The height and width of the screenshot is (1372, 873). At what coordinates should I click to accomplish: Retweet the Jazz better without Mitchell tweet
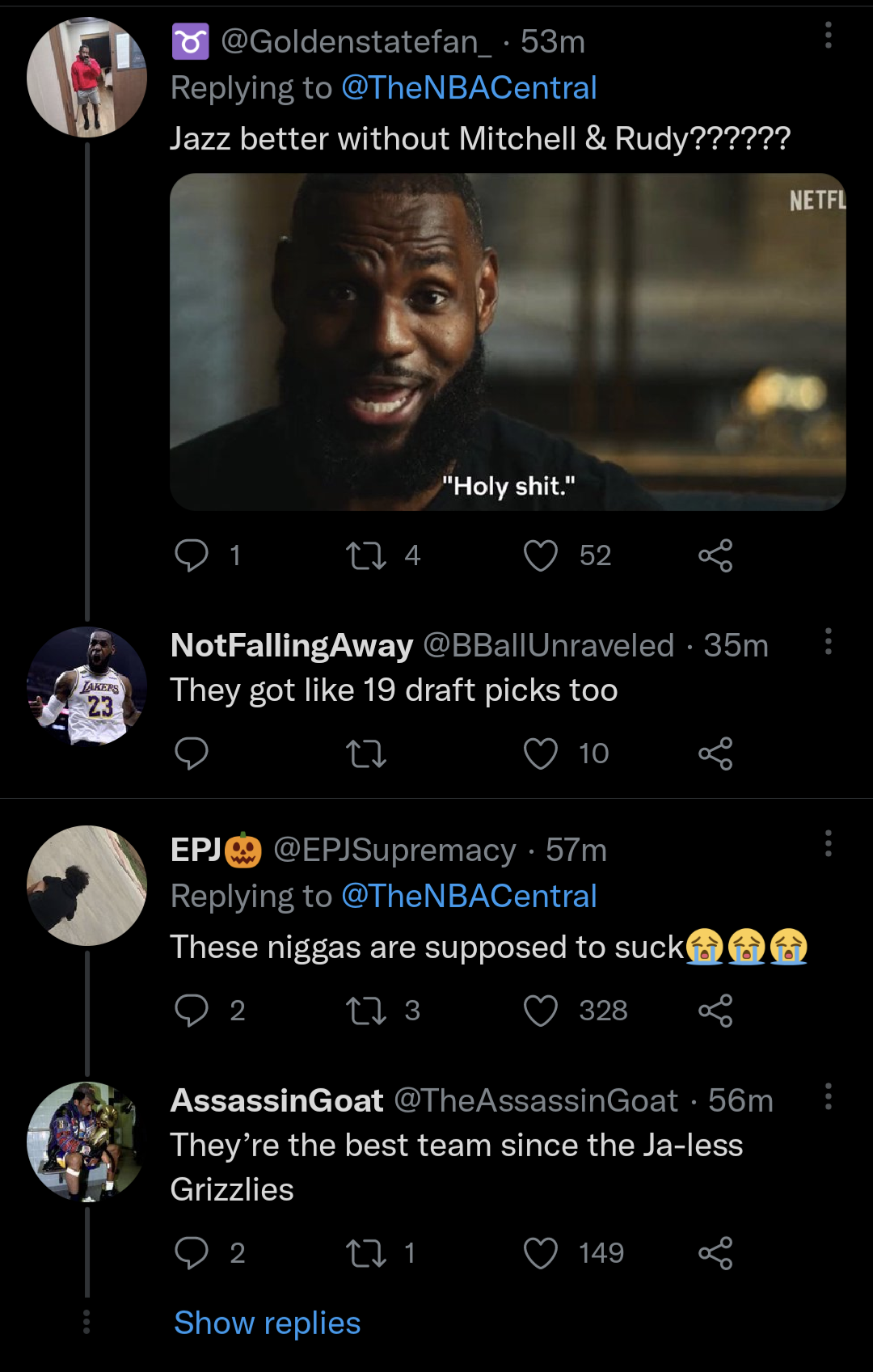pyautogui.click(x=366, y=556)
